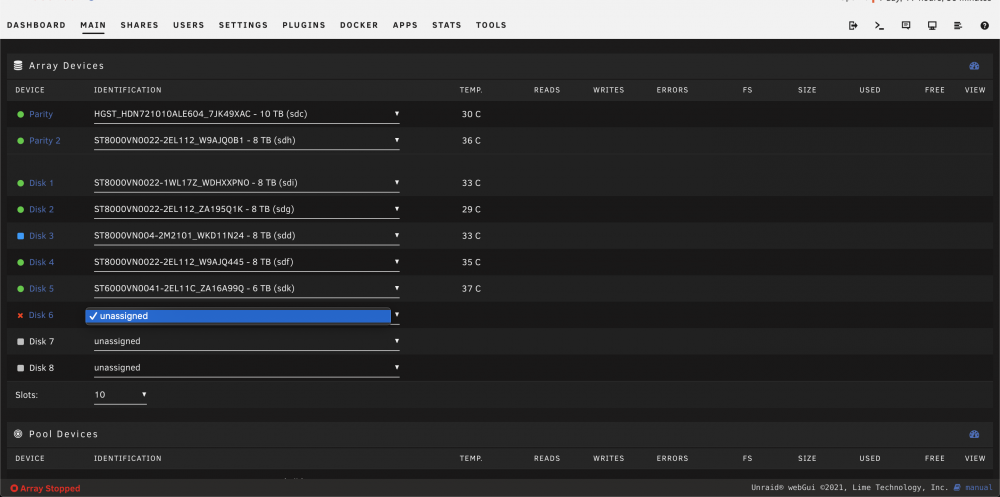1000x497 pixels.
Task: Click the grey square status for Disk 8
Action: point(20,368)
